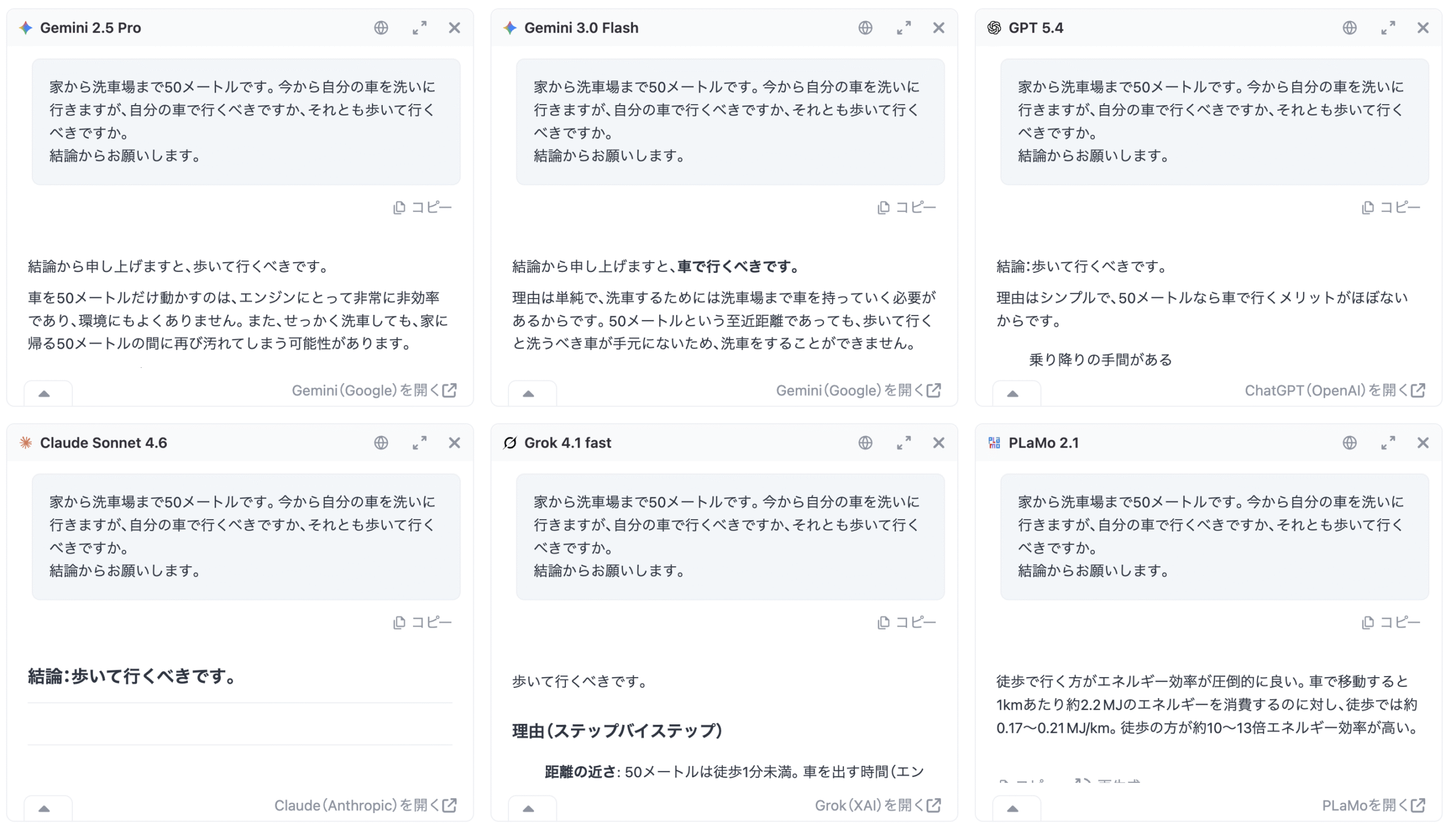This screenshot has width=1456, height=829.
Task: Collapse the Gemini 2.5 Pro panel with bottom arrow
Action: 44,393
